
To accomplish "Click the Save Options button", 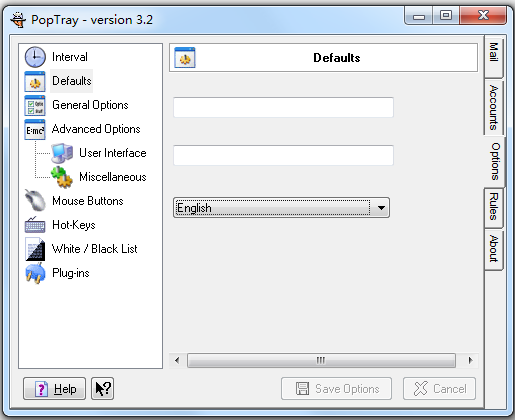I will tap(336, 389).
